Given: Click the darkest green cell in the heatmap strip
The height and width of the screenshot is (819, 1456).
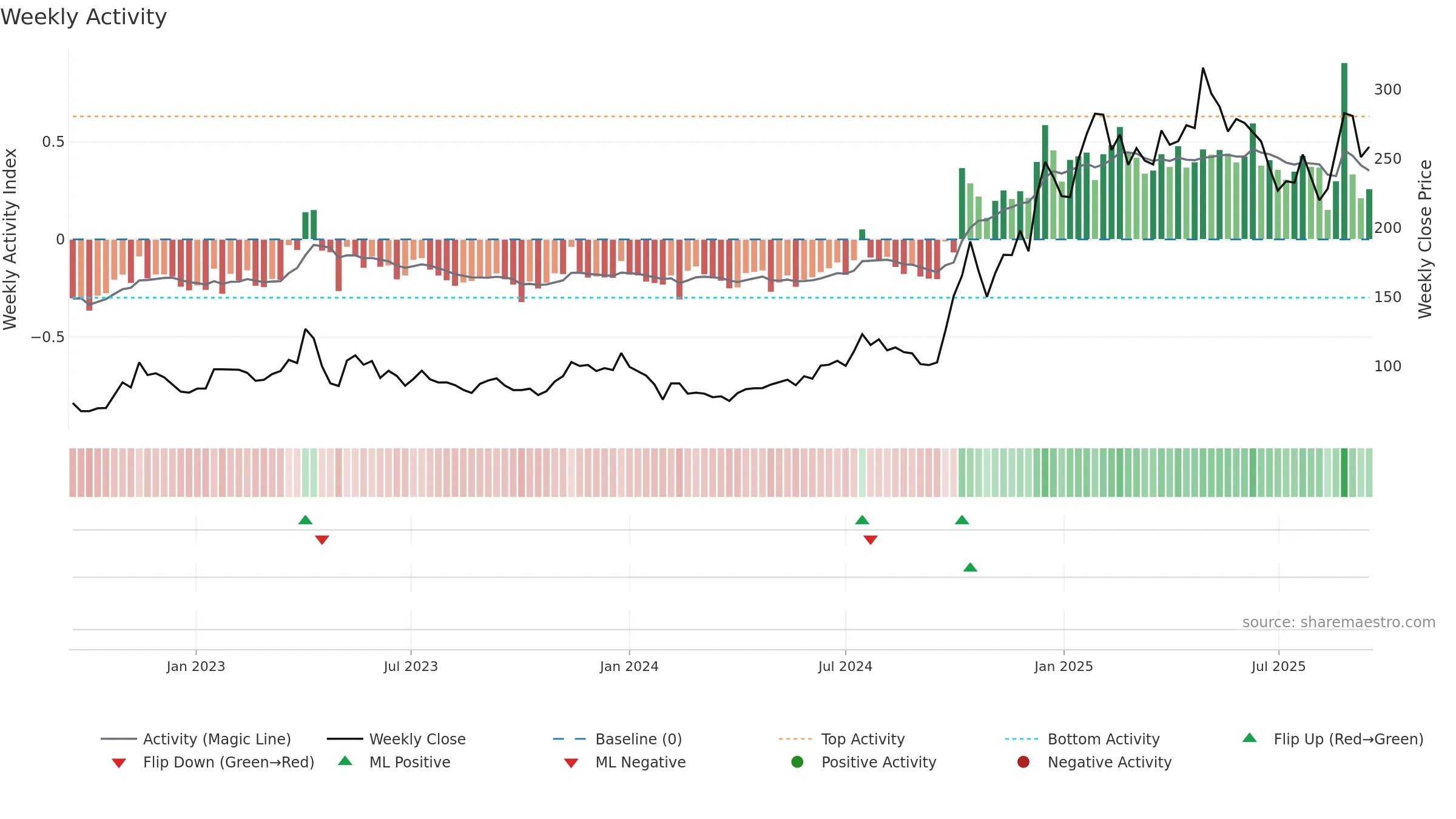Looking at the screenshot, I should 1344,473.
